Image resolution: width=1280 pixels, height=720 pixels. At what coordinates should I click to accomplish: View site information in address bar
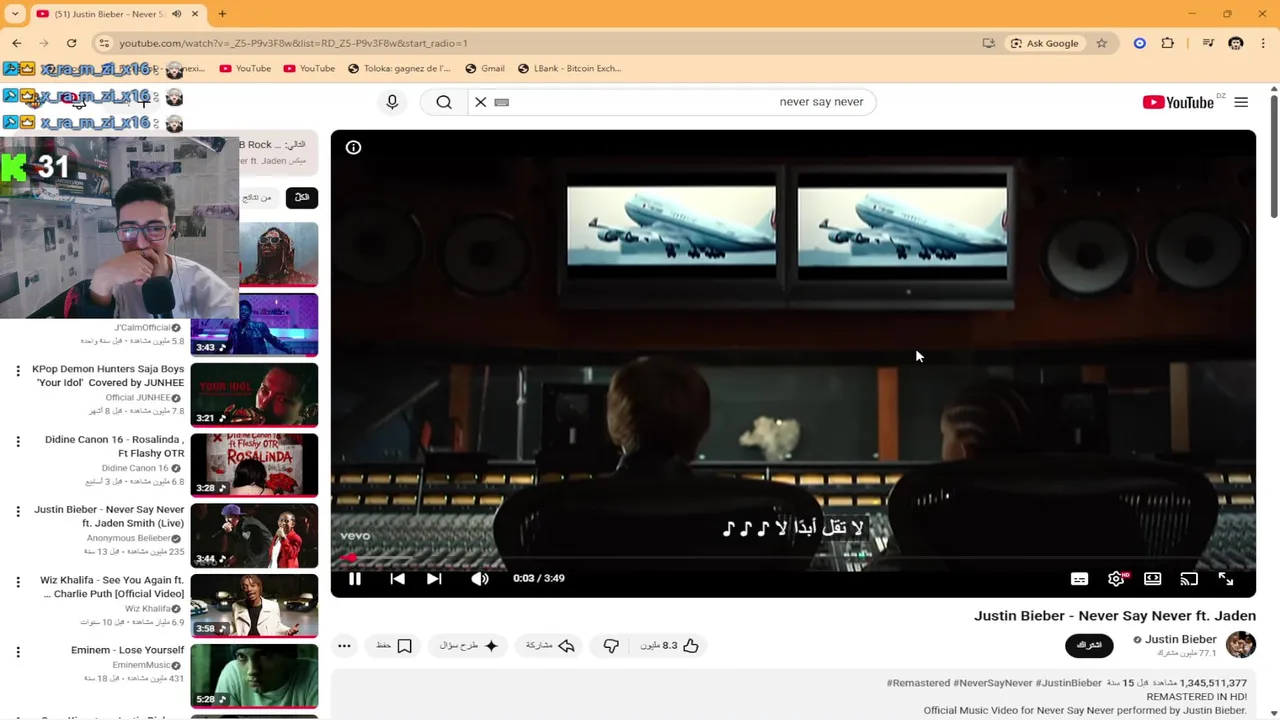tap(104, 43)
